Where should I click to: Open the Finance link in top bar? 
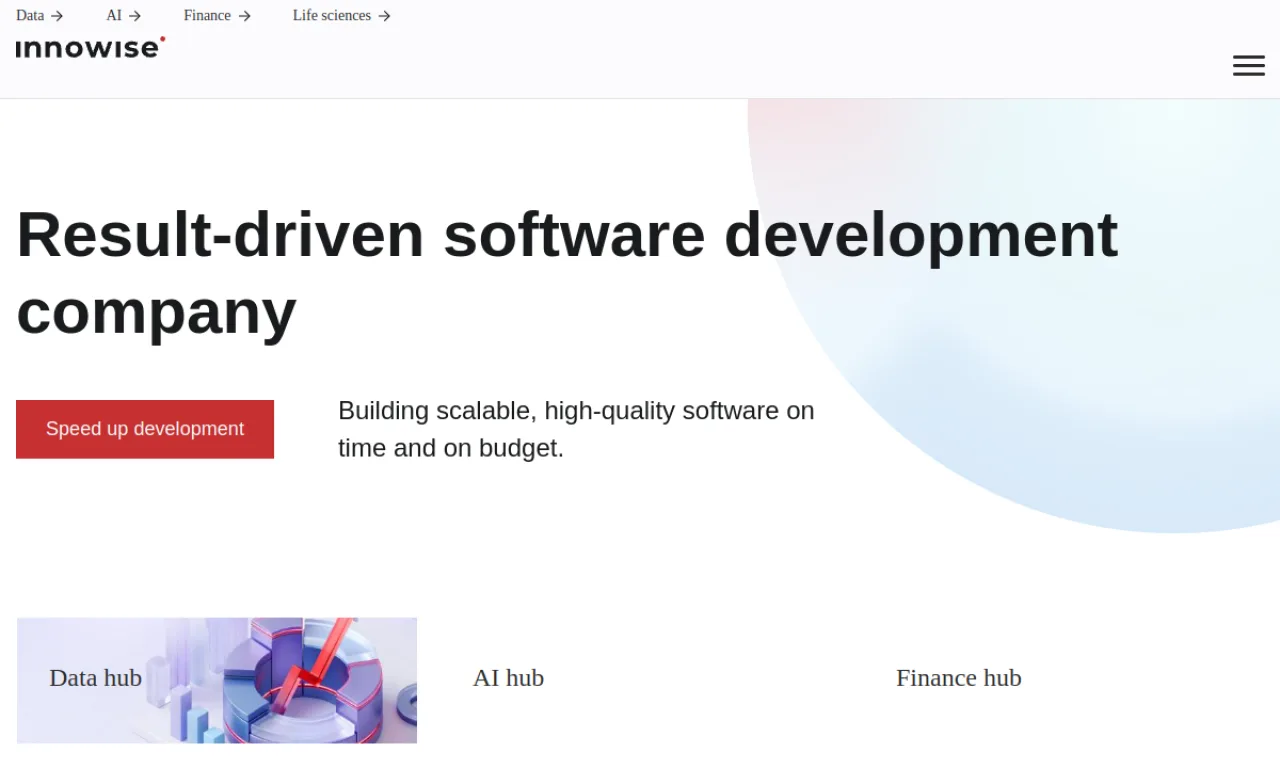(x=217, y=15)
